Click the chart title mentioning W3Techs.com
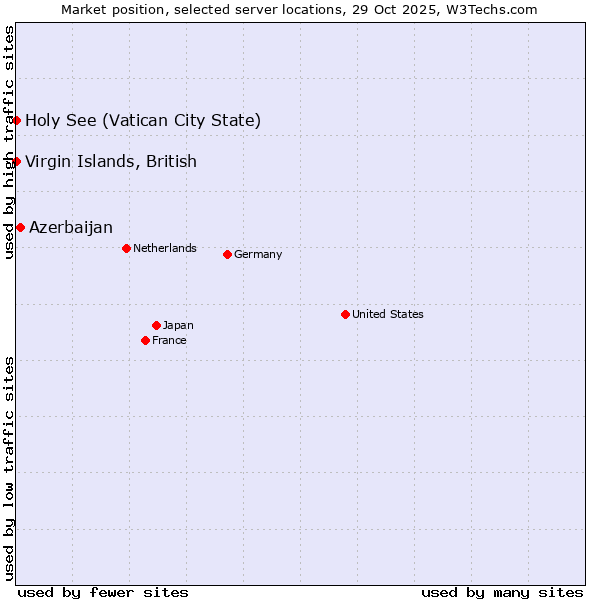 pyautogui.click(x=299, y=10)
